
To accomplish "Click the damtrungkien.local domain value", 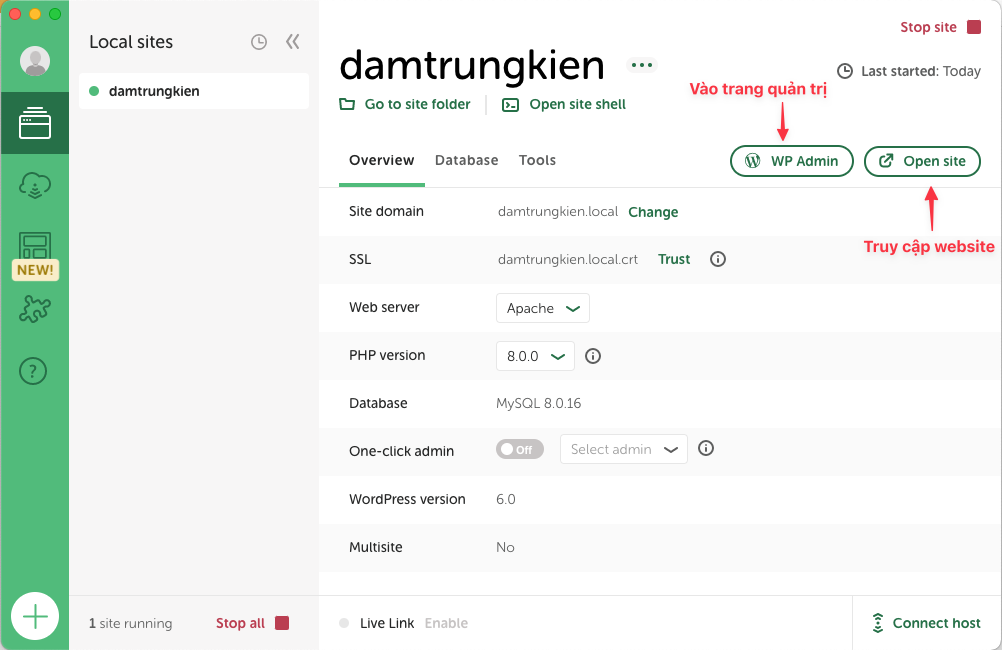I will [558, 212].
